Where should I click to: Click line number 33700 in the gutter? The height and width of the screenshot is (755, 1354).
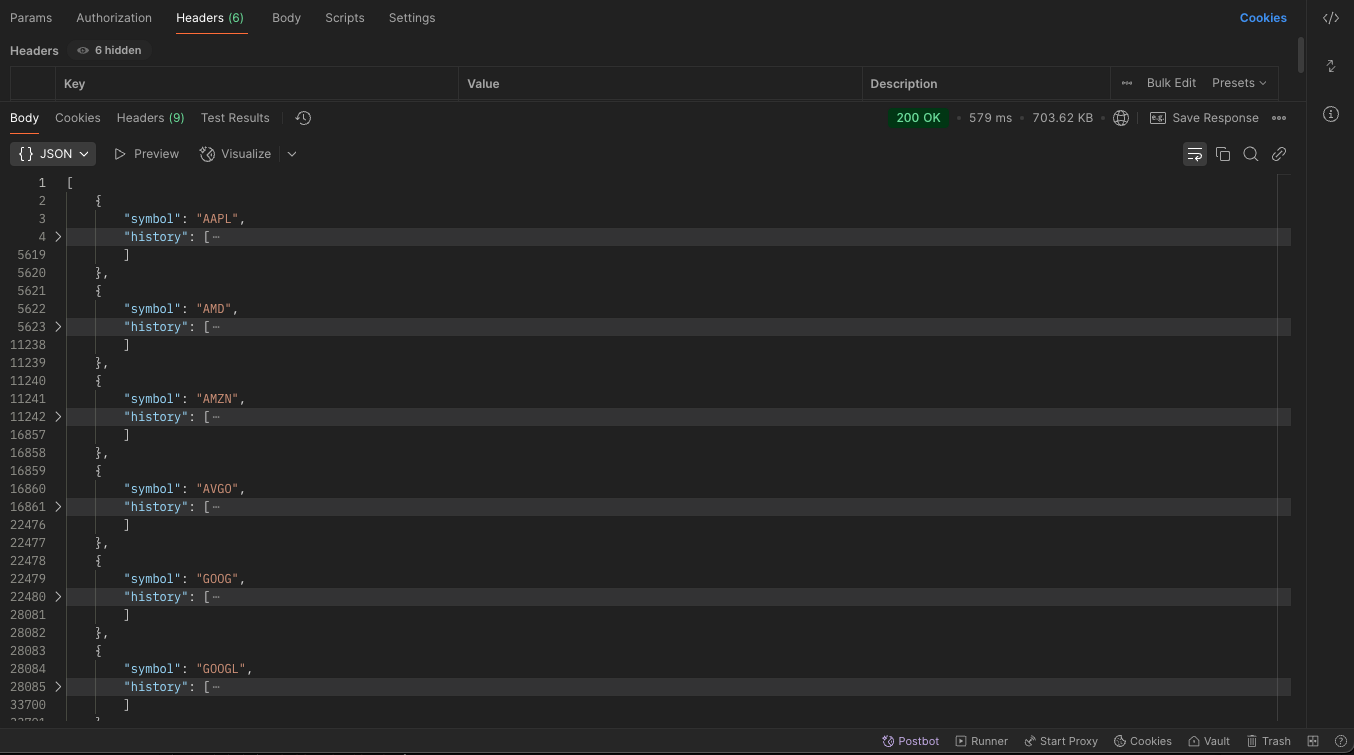coord(28,705)
